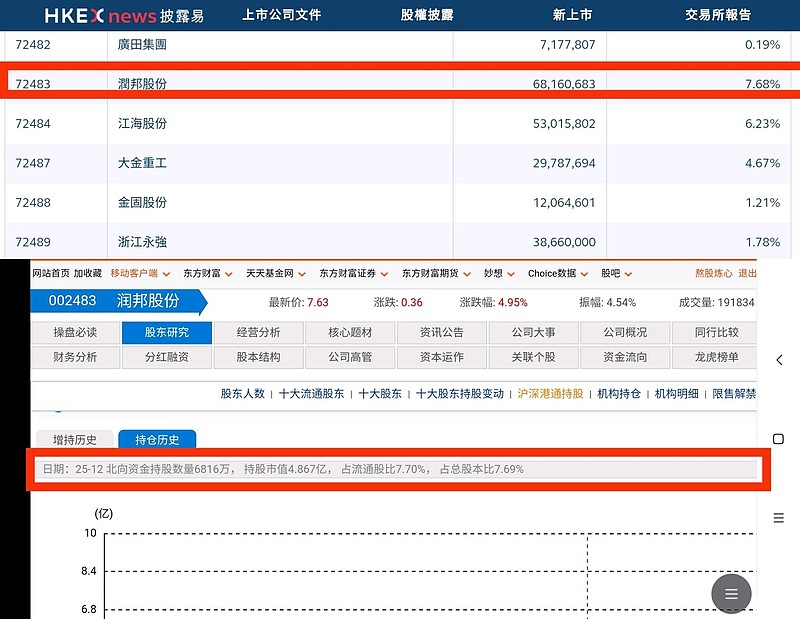Switch to the 持仓历史 tab
800x619 pixels.
point(156,438)
